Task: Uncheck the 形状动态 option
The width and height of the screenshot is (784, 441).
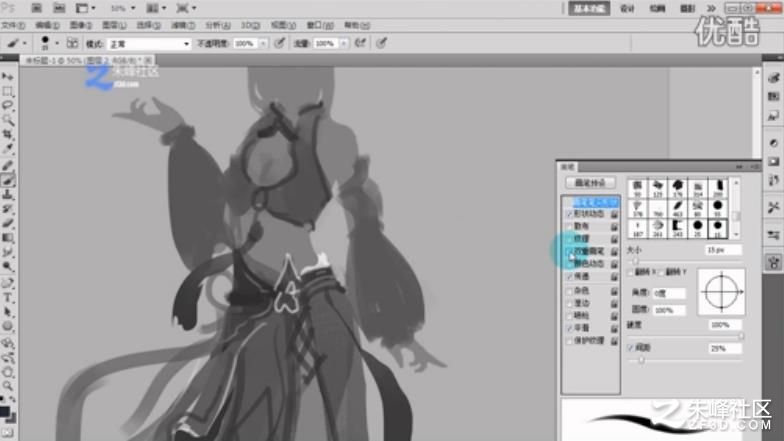Action: [x=569, y=214]
